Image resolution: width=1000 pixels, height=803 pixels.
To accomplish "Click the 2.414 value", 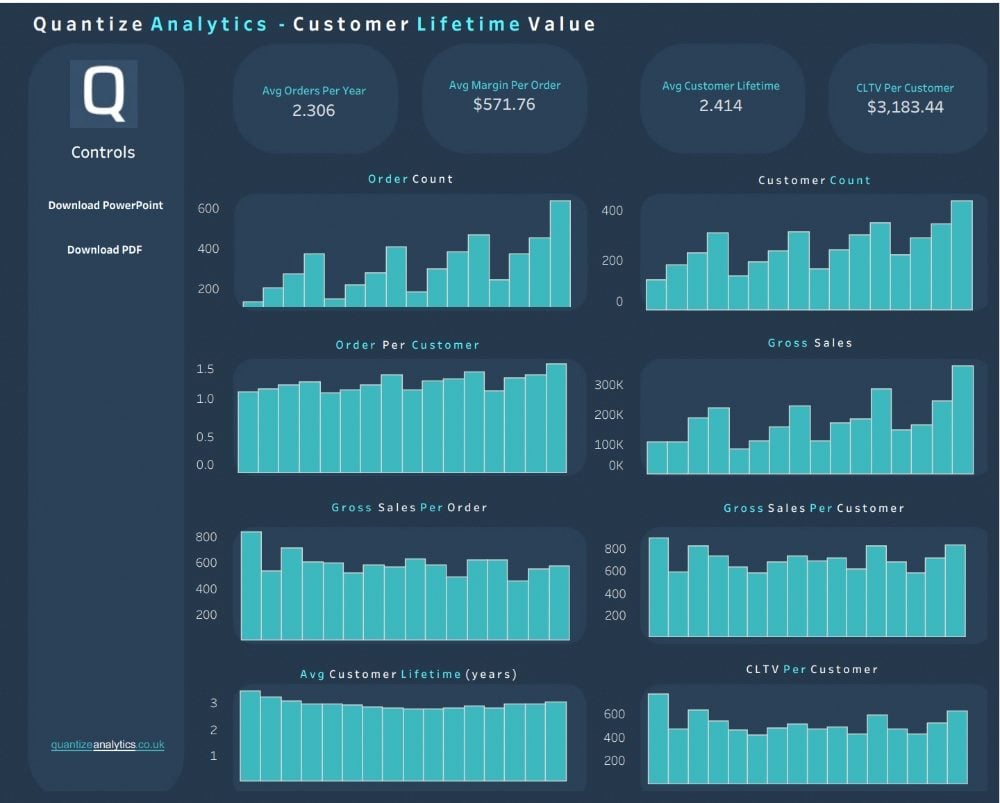I will click(721, 105).
